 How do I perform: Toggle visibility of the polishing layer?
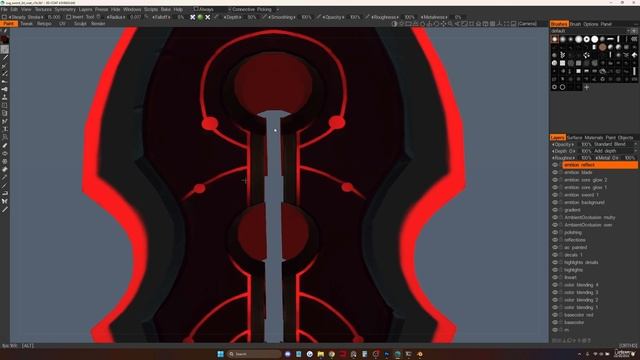(555, 233)
